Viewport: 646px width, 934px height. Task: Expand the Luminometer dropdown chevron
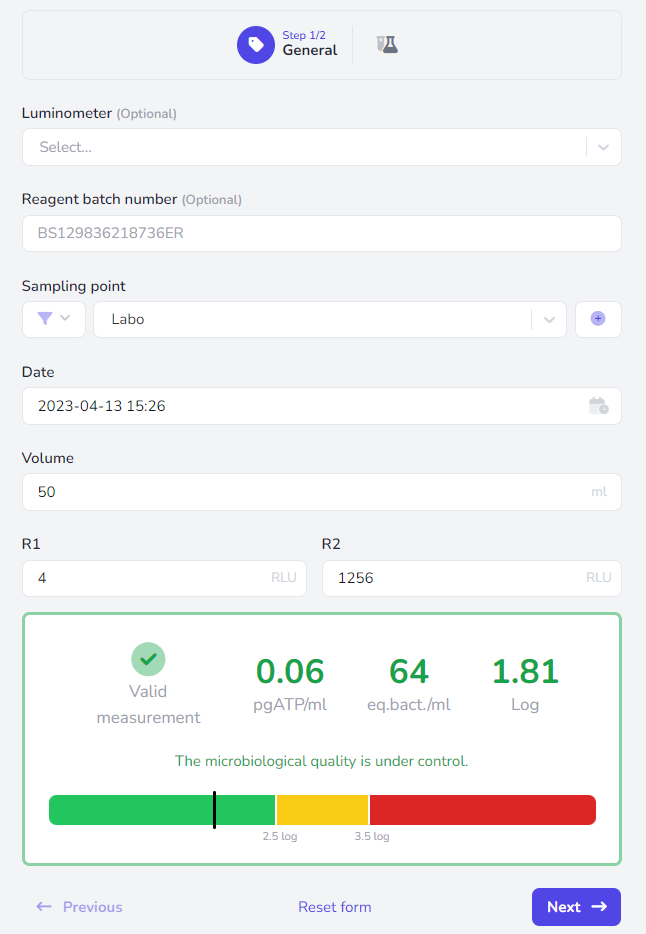pyautogui.click(x=603, y=147)
